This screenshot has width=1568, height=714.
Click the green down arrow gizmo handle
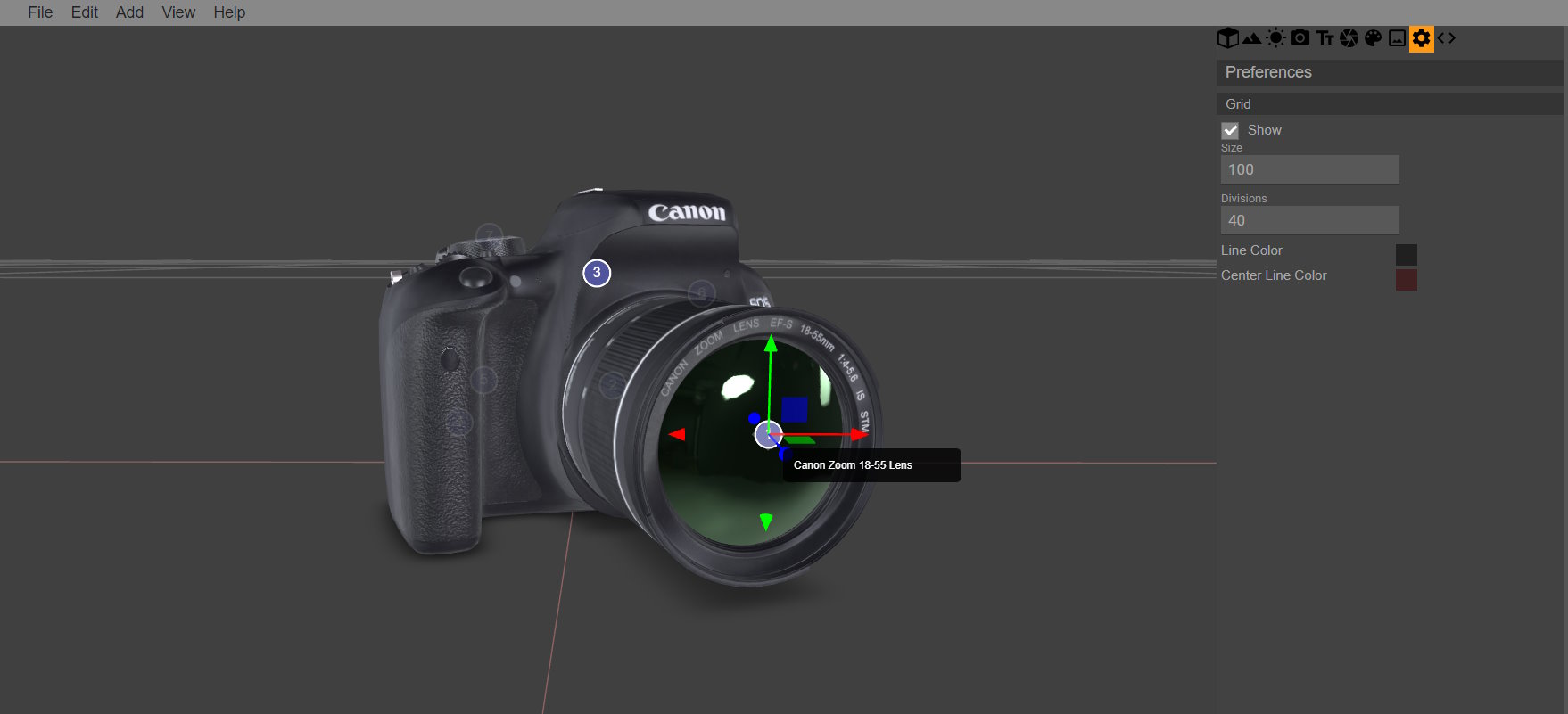pyautogui.click(x=765, y=522)
